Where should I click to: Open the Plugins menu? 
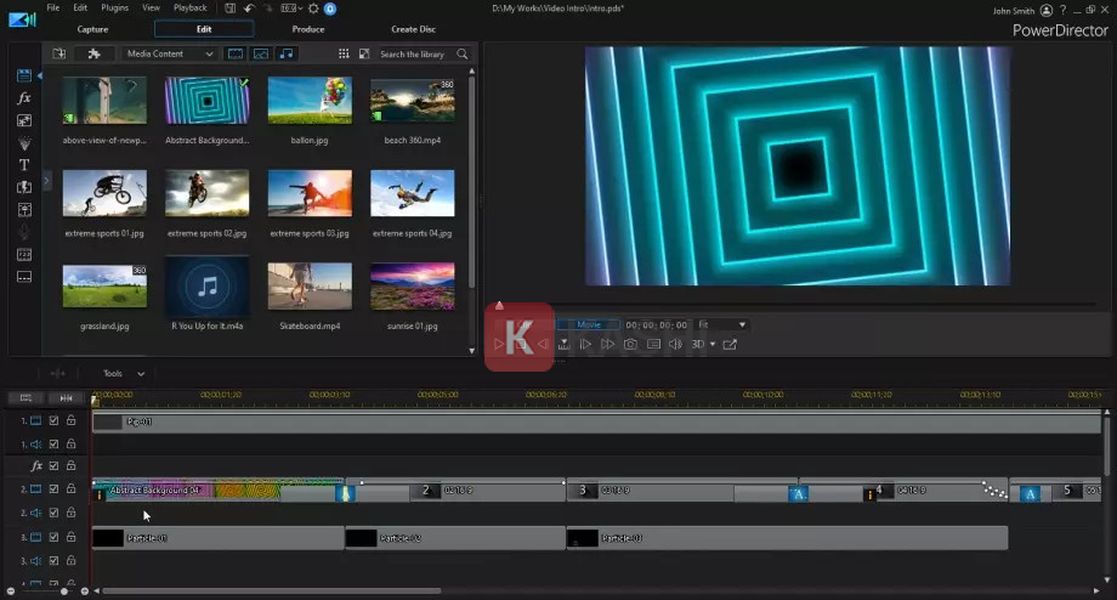pos(115,8)
